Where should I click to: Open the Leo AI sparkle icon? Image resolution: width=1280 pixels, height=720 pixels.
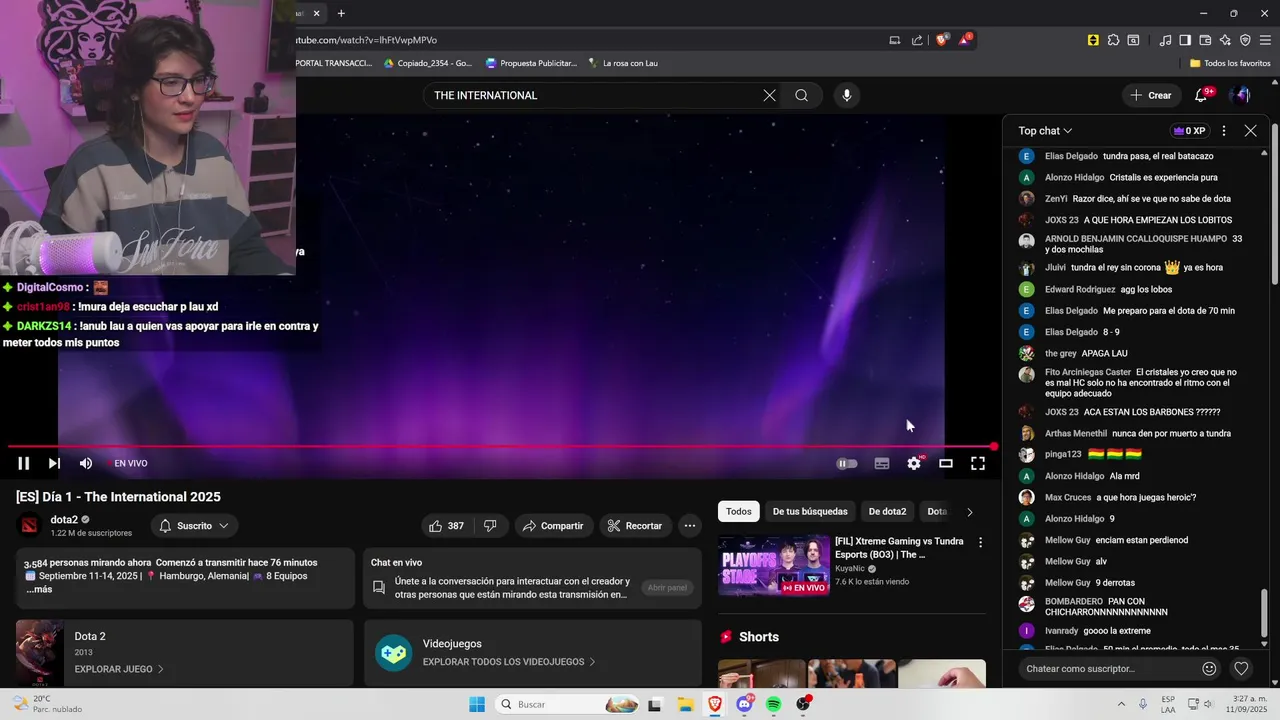[x=1225, y=40]
